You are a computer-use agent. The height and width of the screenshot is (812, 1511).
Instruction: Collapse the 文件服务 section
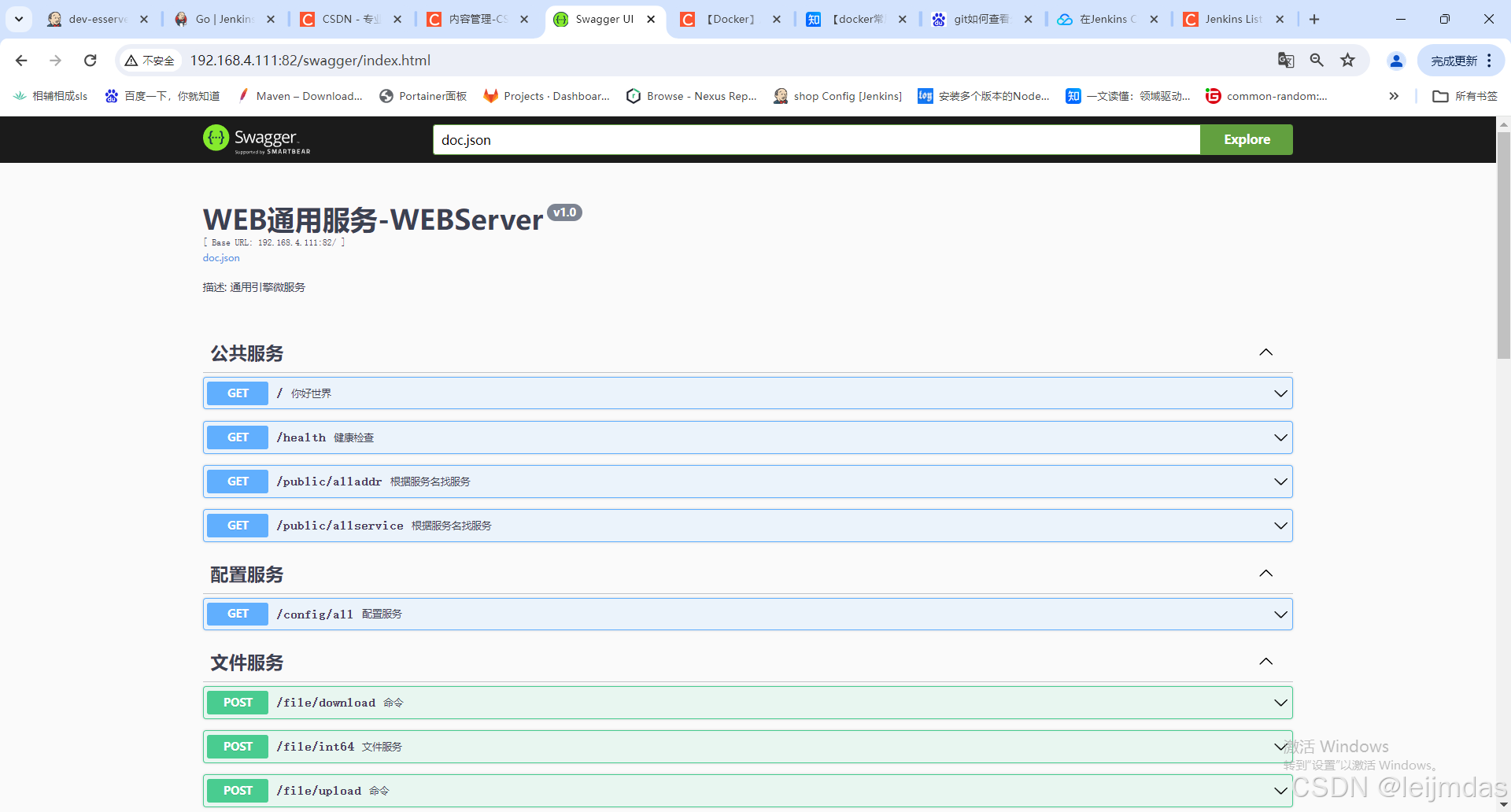pyautogui.click(x=1266, y=661)
